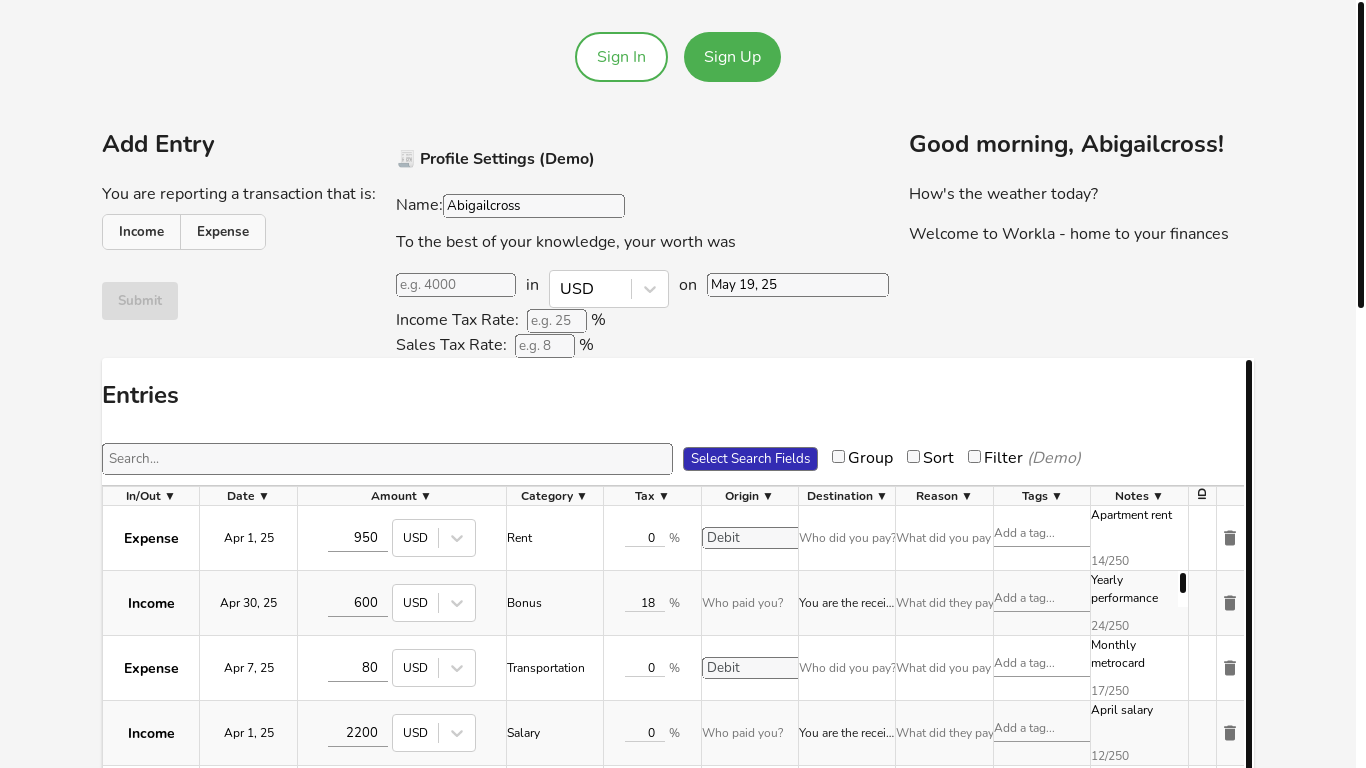Open the Reason column header menu
Image resolution: width=1366 pixels, height=768 pixels.
[944, 496]
